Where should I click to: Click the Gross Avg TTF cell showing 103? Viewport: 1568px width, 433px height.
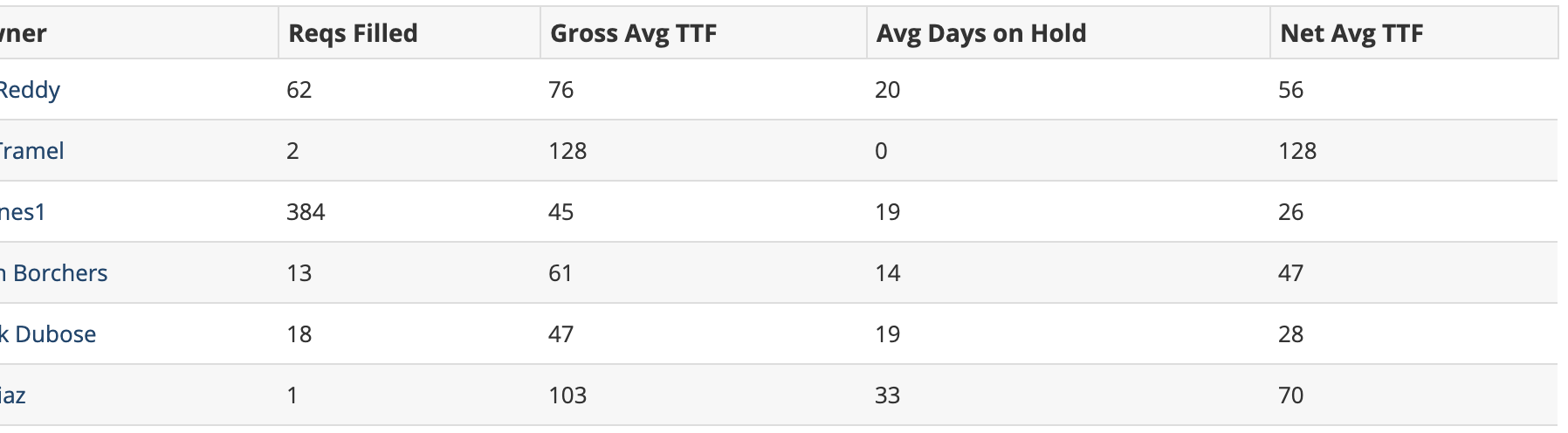(567, 395)
